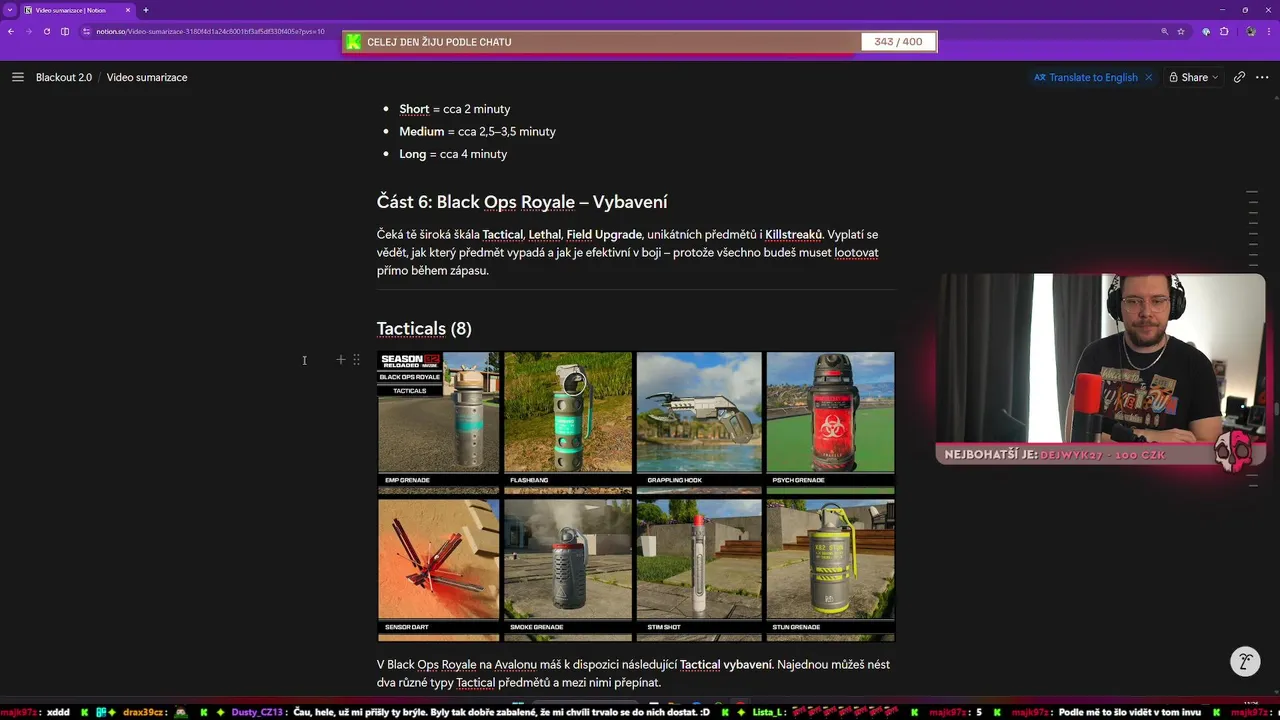1280x720 pixels.
Task: Click the 343 / 400 counter
Action: pos(898,42)
